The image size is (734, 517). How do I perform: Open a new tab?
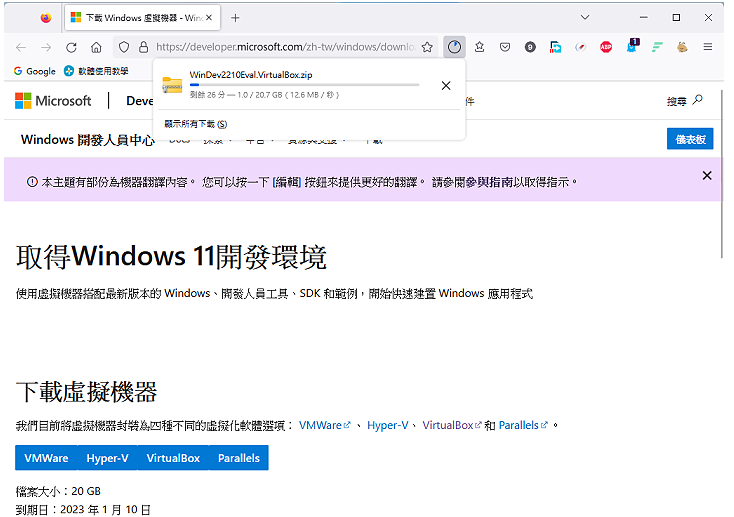235,18
